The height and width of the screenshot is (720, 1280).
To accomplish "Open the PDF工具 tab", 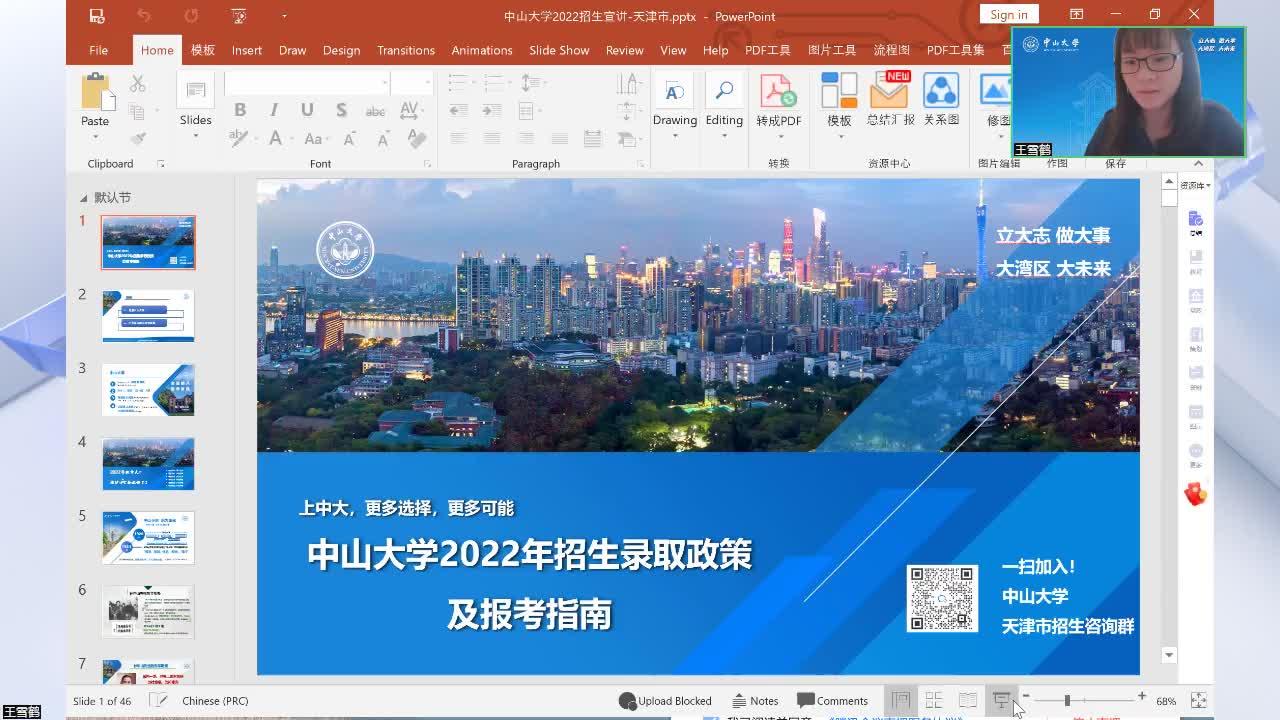I will (x=768, y=50).
